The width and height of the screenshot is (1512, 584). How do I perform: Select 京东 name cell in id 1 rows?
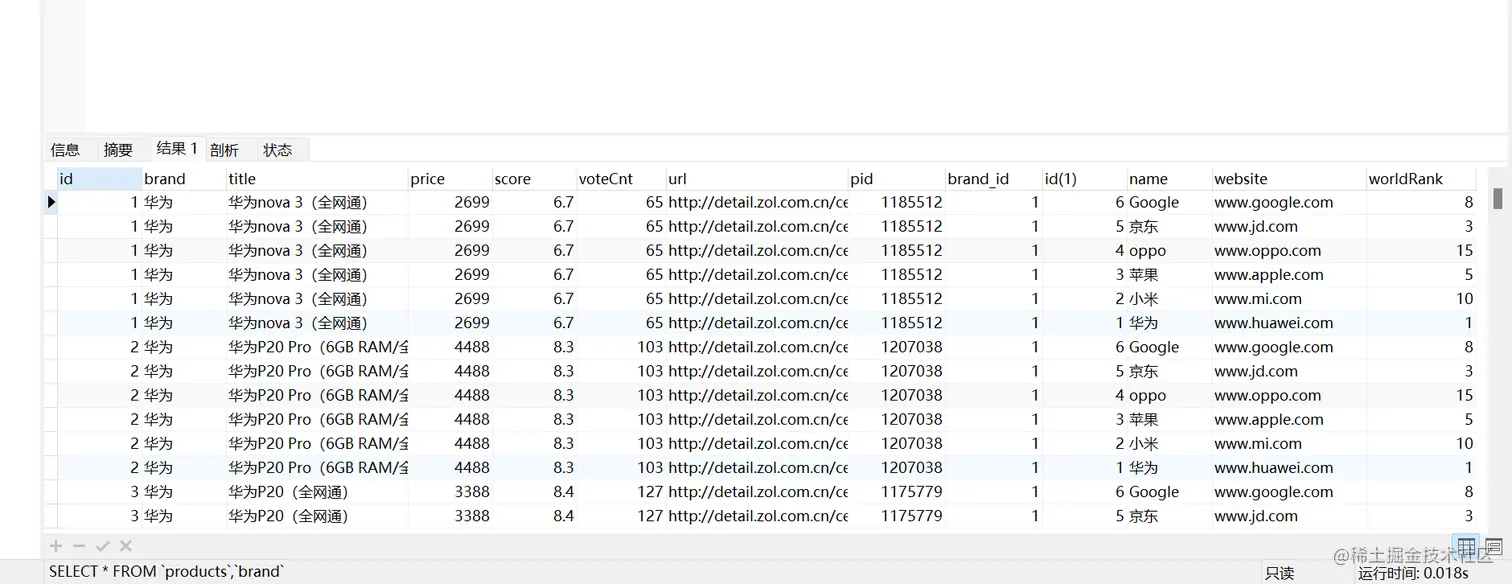tap(1169, 226)
